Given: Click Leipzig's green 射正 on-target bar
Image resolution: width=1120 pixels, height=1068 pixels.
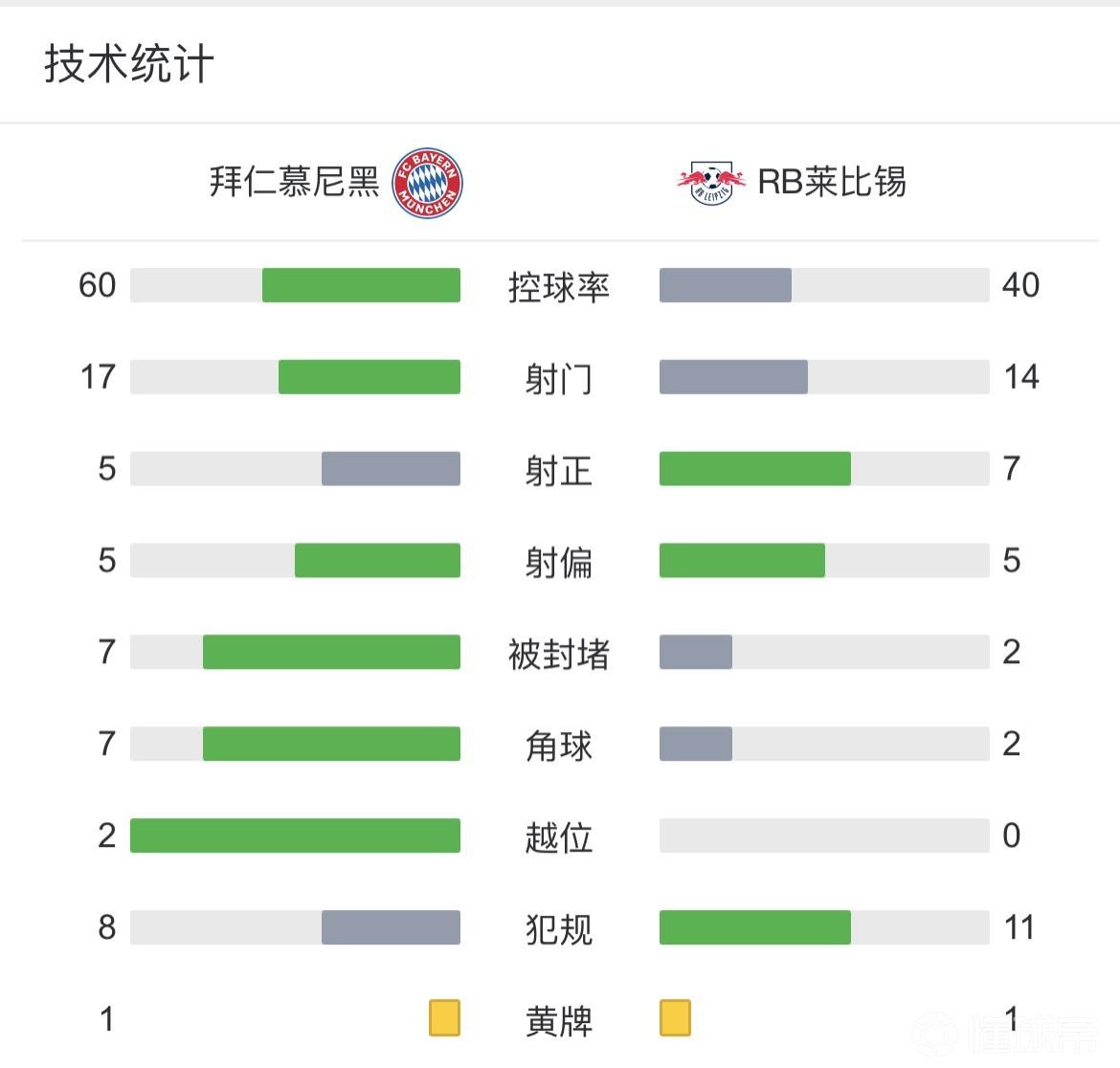Looking at the screenshot, I should [x=754, y=469].
